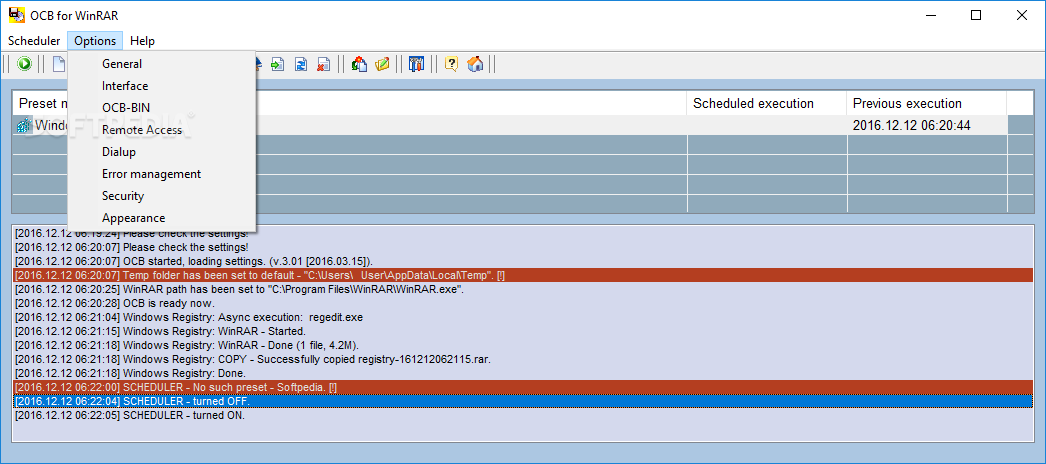1046x464 pixels.
Task: Select the 'OCB started, loading settings' log line
Action: tap(522, 261)
